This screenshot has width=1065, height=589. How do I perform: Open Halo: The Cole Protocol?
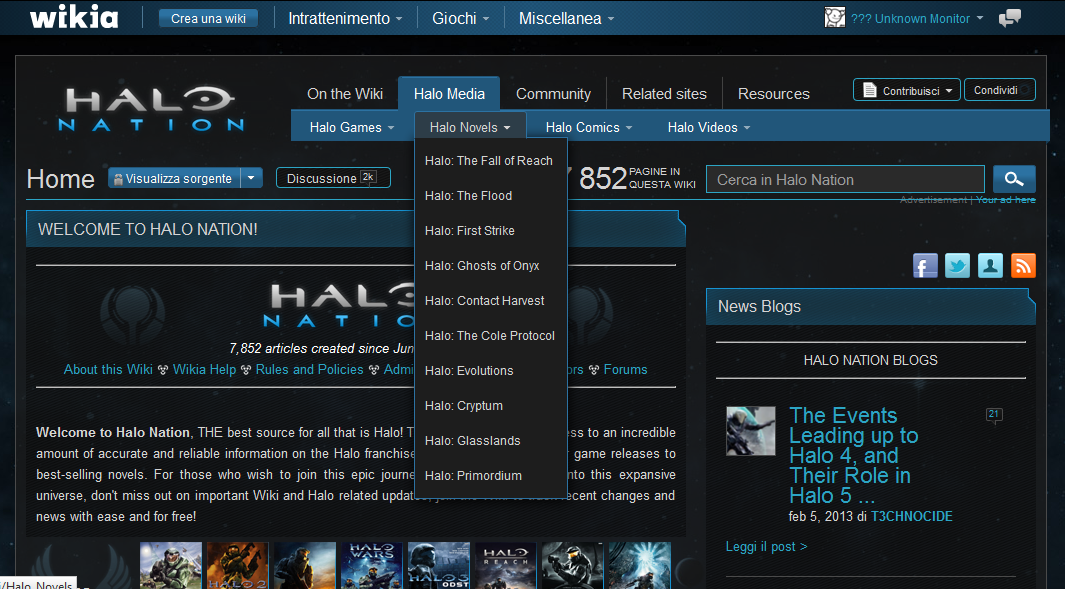[490, 336]
